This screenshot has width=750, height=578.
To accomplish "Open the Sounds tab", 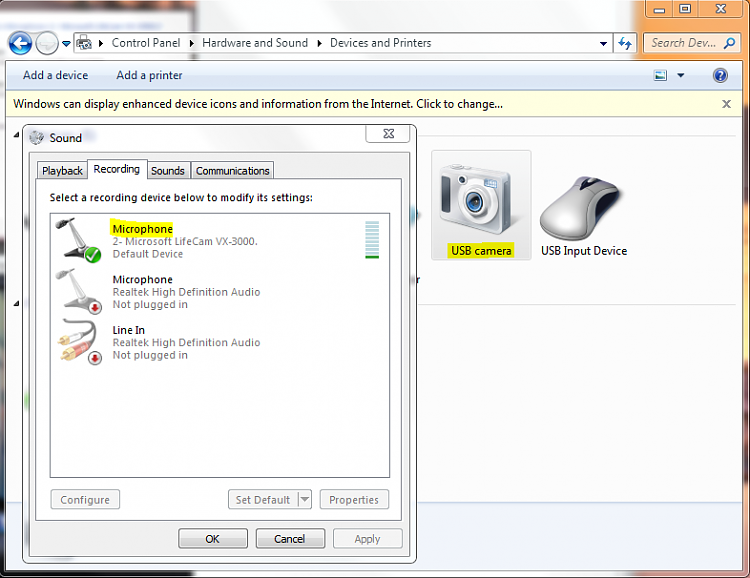I will 167,170.
